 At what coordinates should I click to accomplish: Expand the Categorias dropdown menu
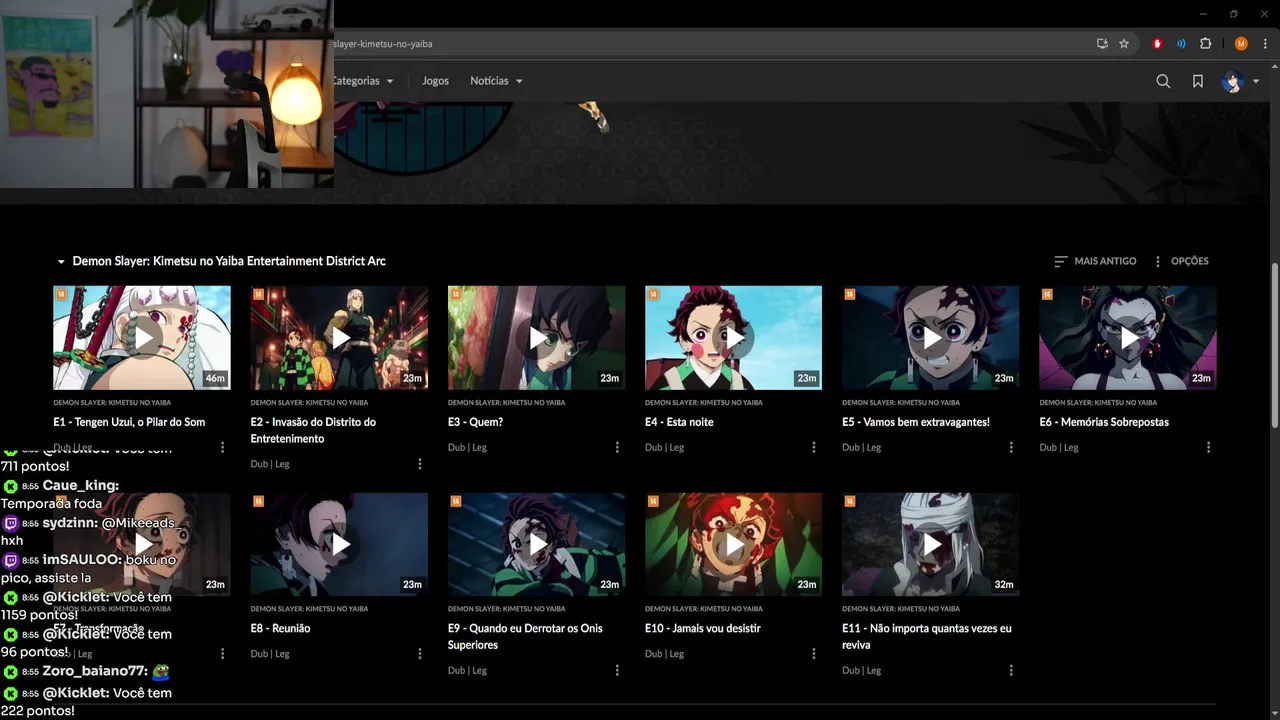[363, 81]
